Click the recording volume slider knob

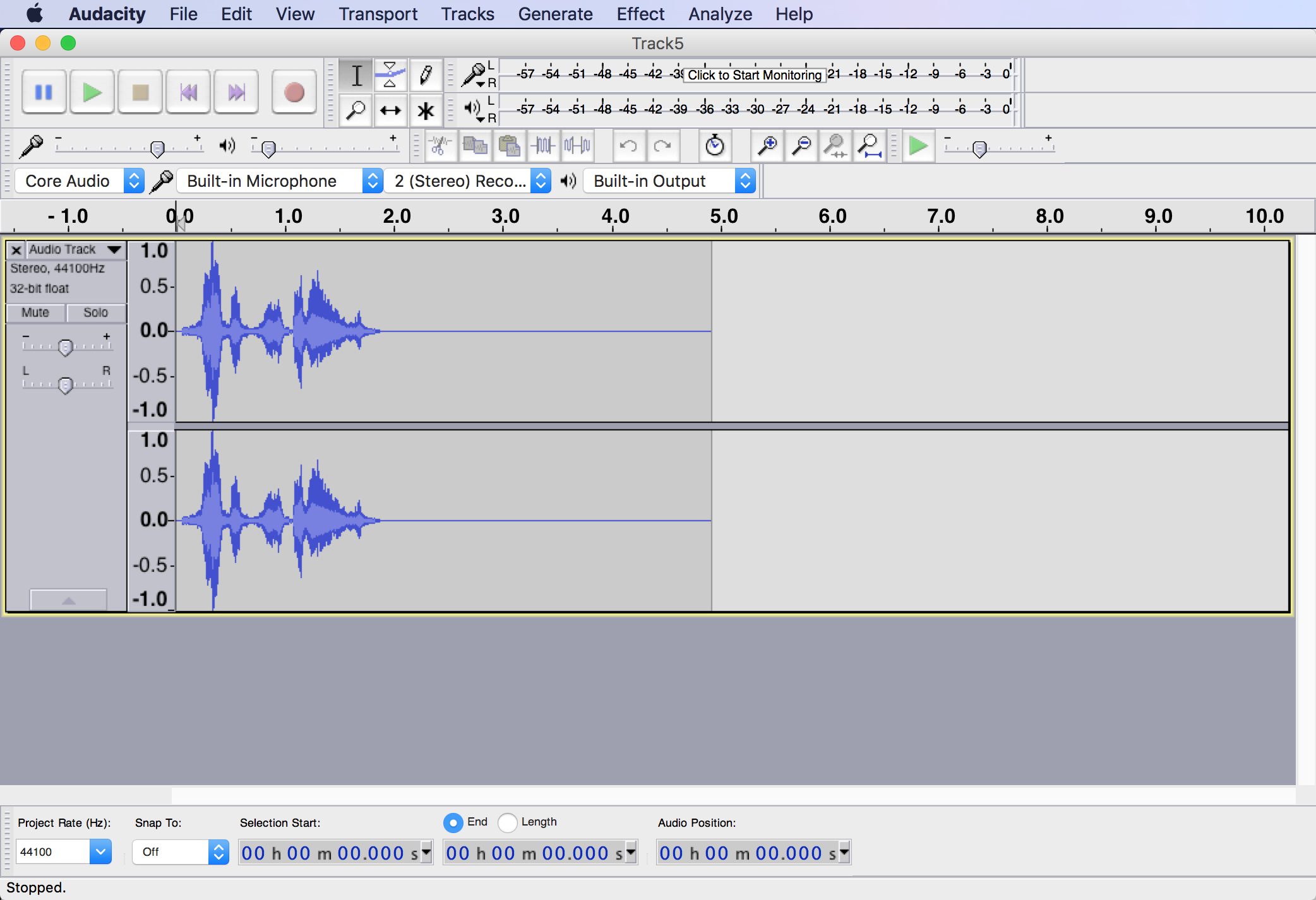click(x=158, y=149)
